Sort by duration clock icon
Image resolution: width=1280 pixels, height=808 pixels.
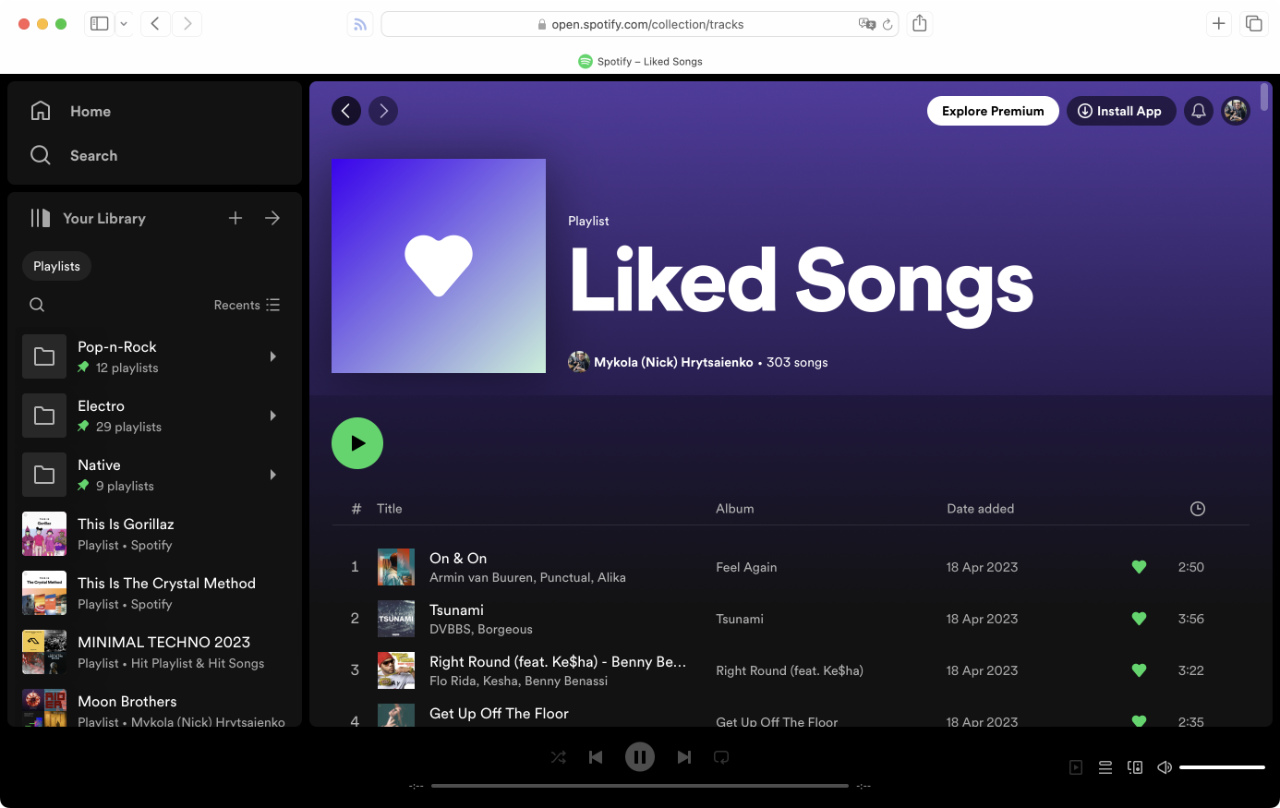1197,509
